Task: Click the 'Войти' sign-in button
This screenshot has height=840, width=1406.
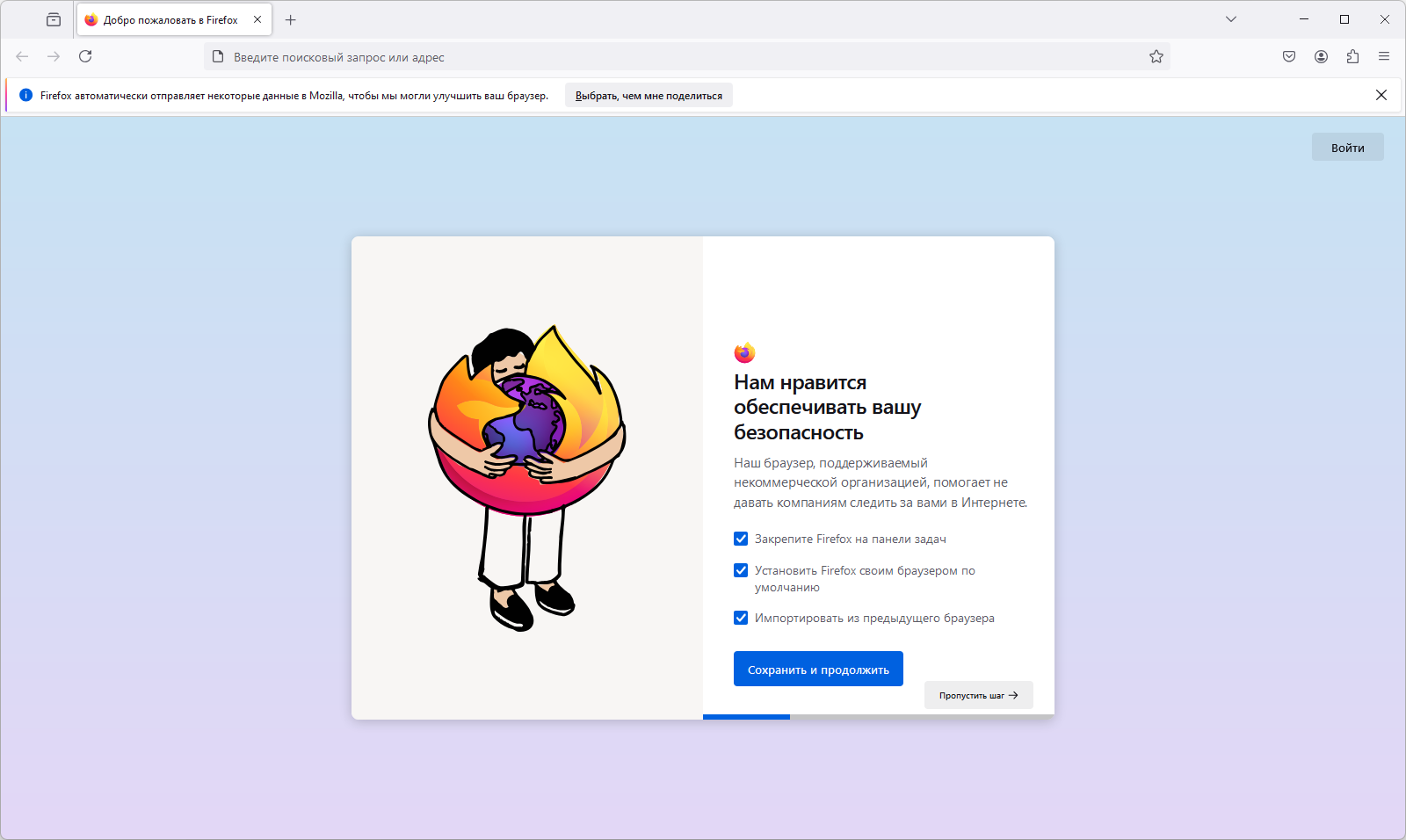Action: 1348,147
